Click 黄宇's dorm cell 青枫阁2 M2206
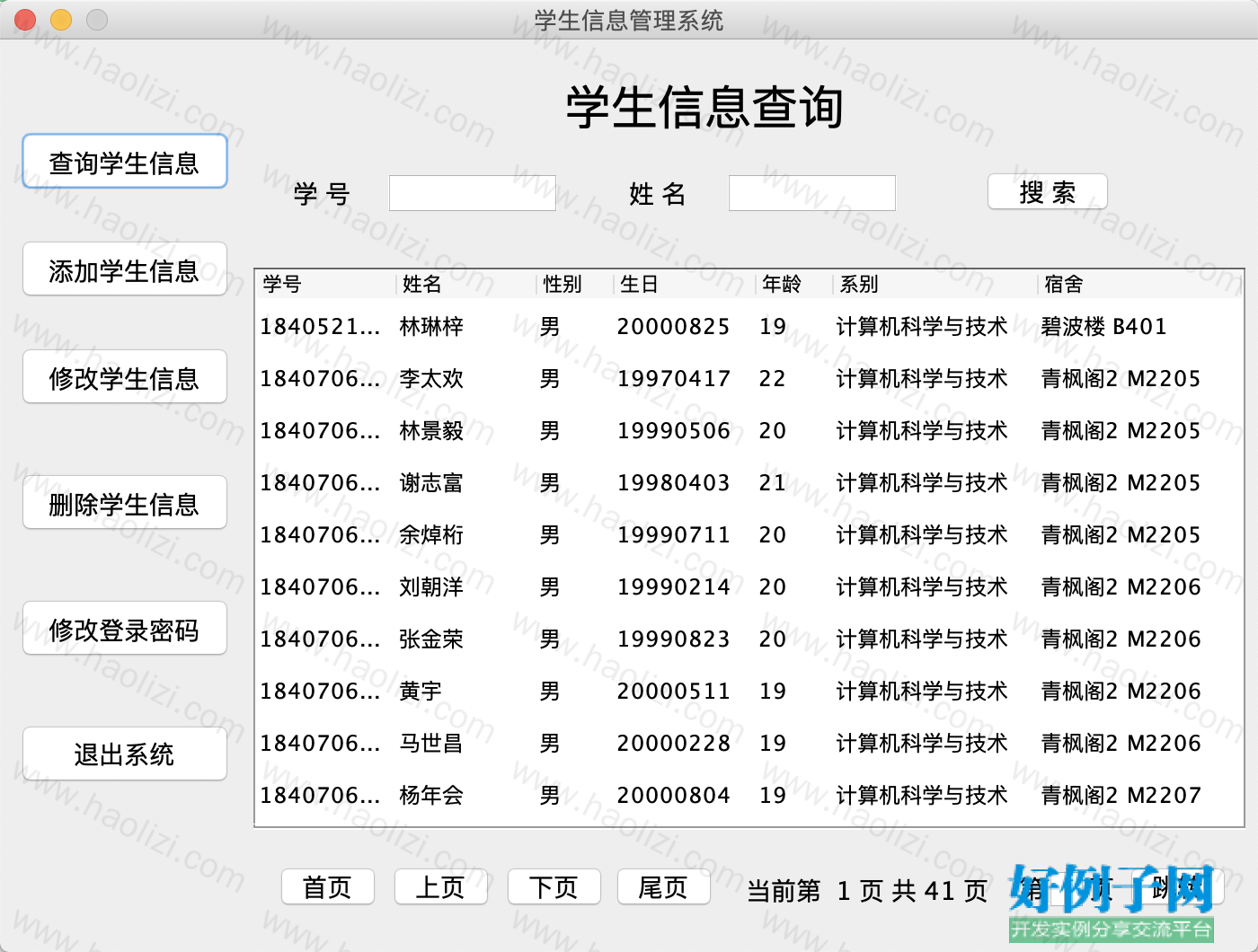The width and height of the screenshot is (1258, 952). tap(1121, 692)
